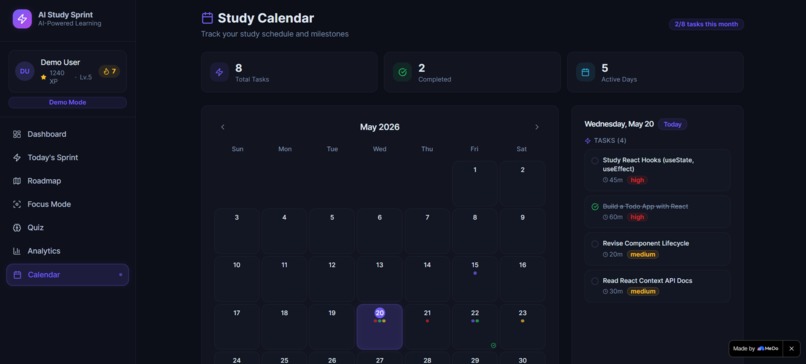
Task: Open Focus Mode from the sidebar
Action: (x=67, y=204)
